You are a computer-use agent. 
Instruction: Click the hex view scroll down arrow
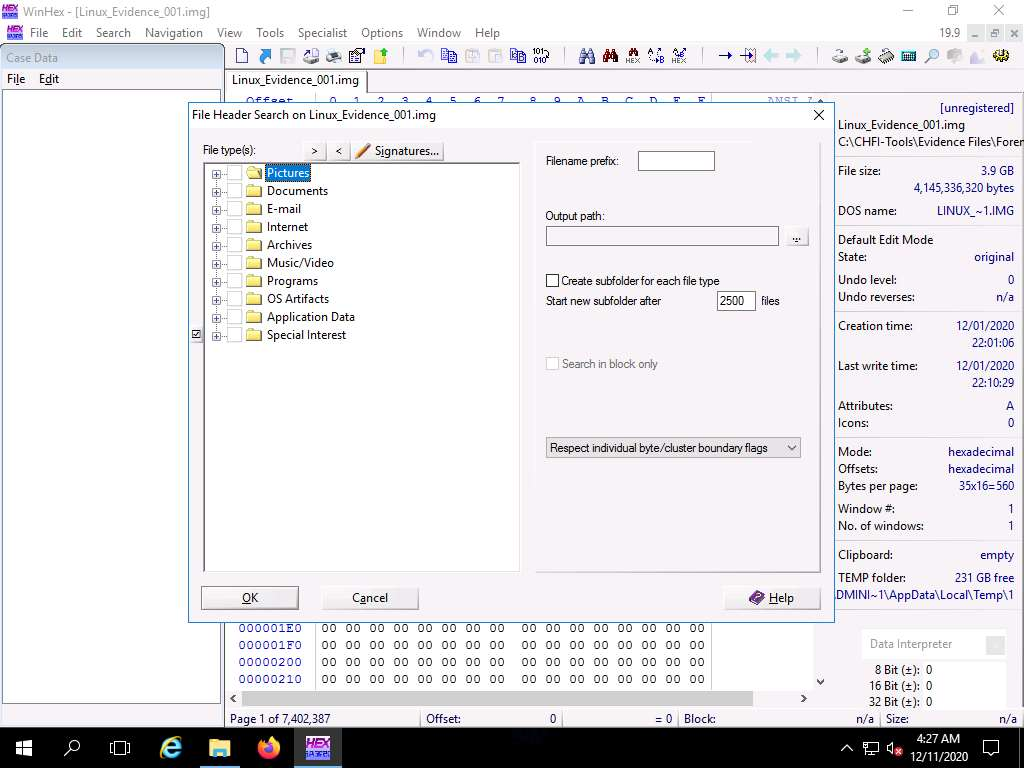pos(820,682)
